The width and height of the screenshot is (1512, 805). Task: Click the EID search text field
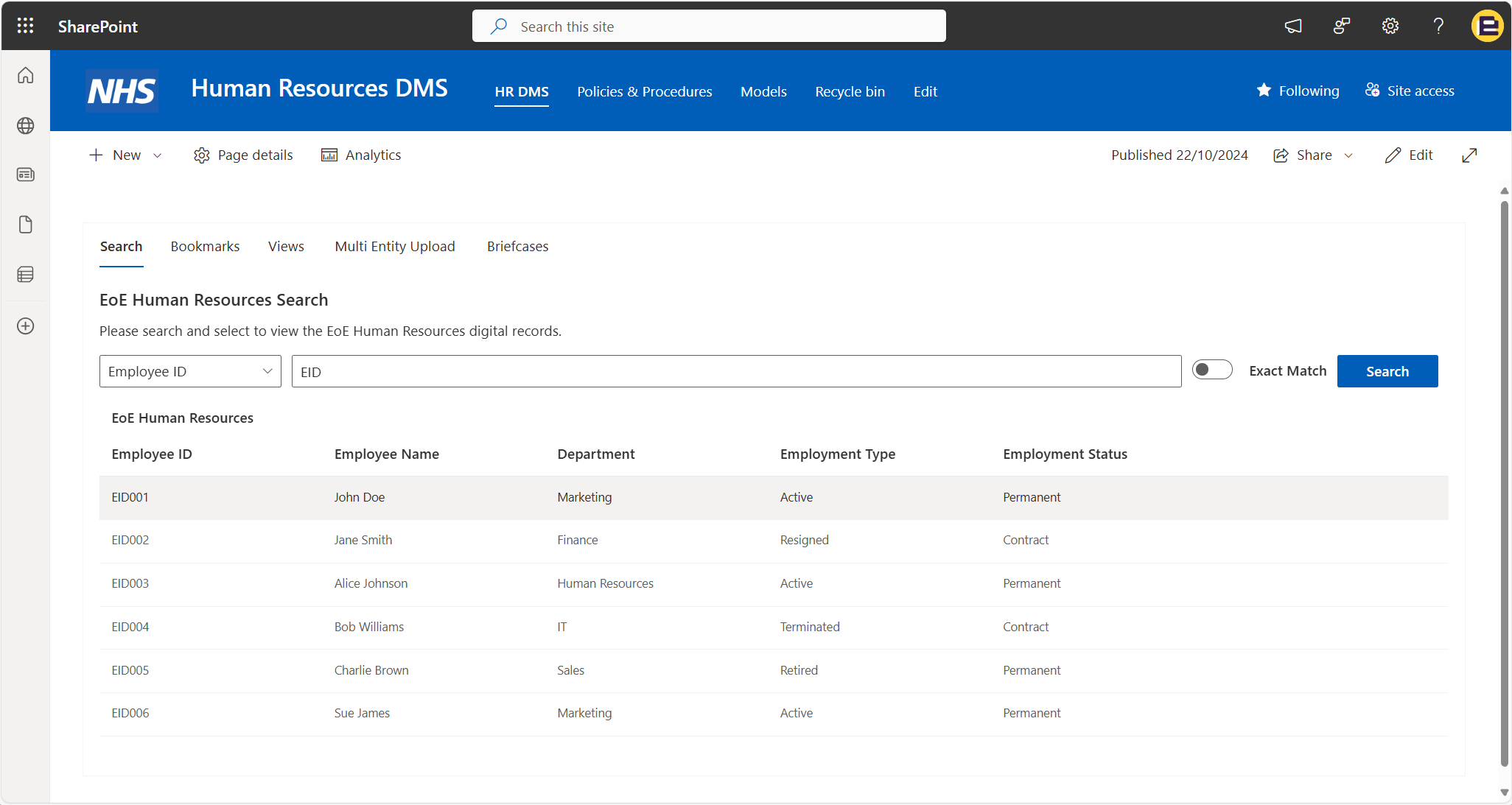click(735, 371)
